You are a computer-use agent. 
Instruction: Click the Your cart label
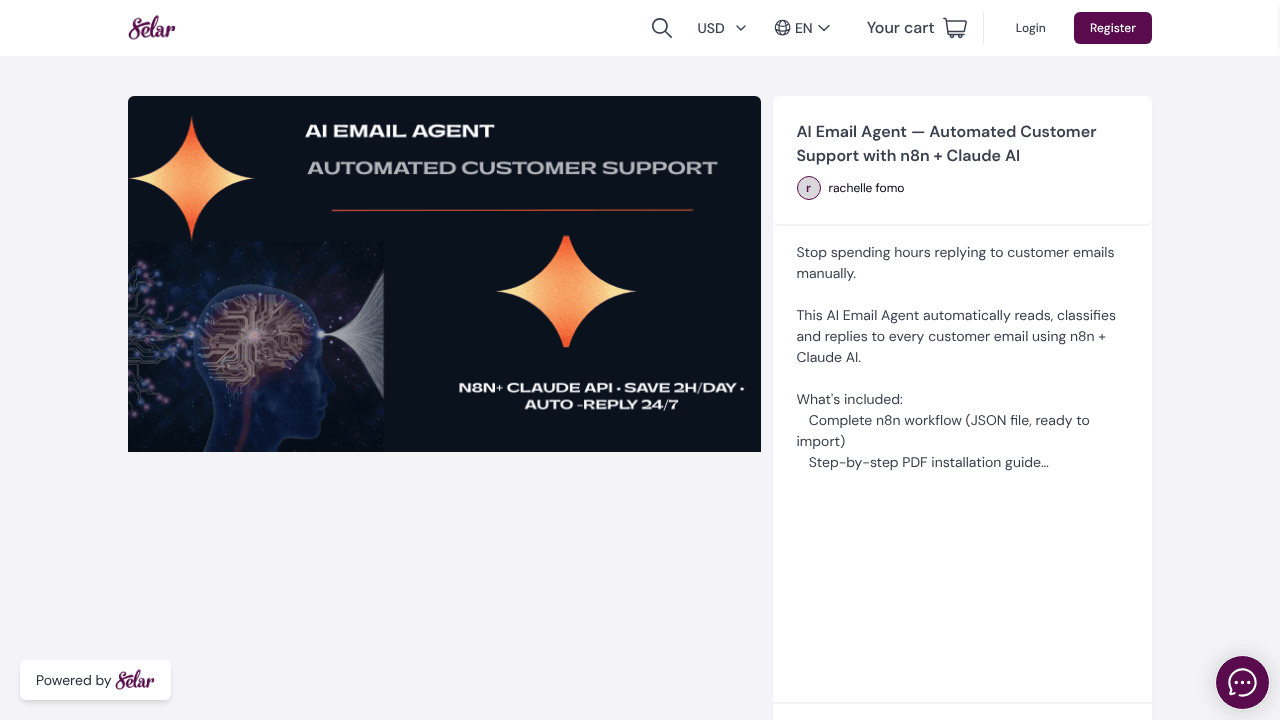(x=900, y=28)
